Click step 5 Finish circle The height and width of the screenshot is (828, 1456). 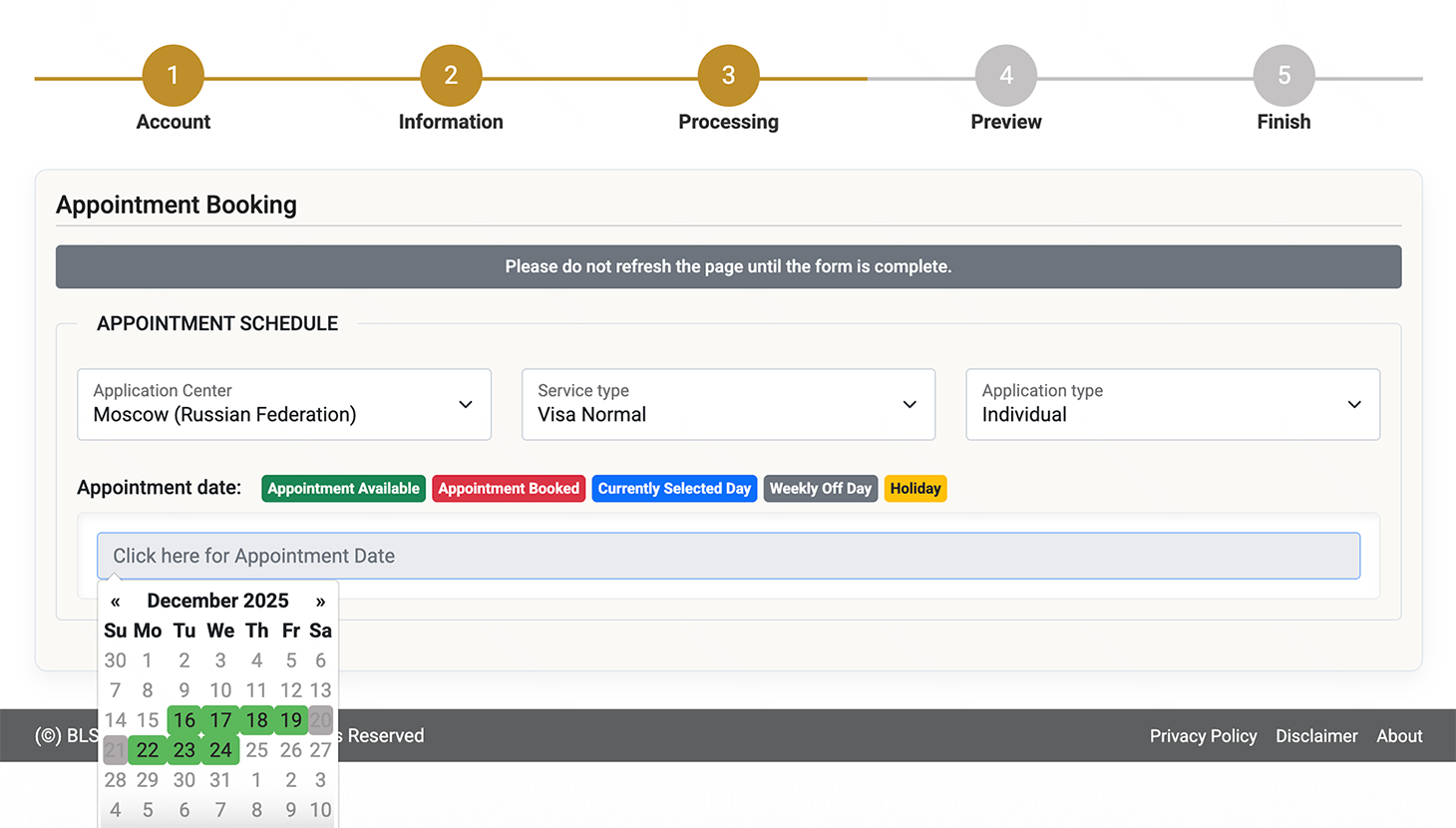click(1283, 76)
